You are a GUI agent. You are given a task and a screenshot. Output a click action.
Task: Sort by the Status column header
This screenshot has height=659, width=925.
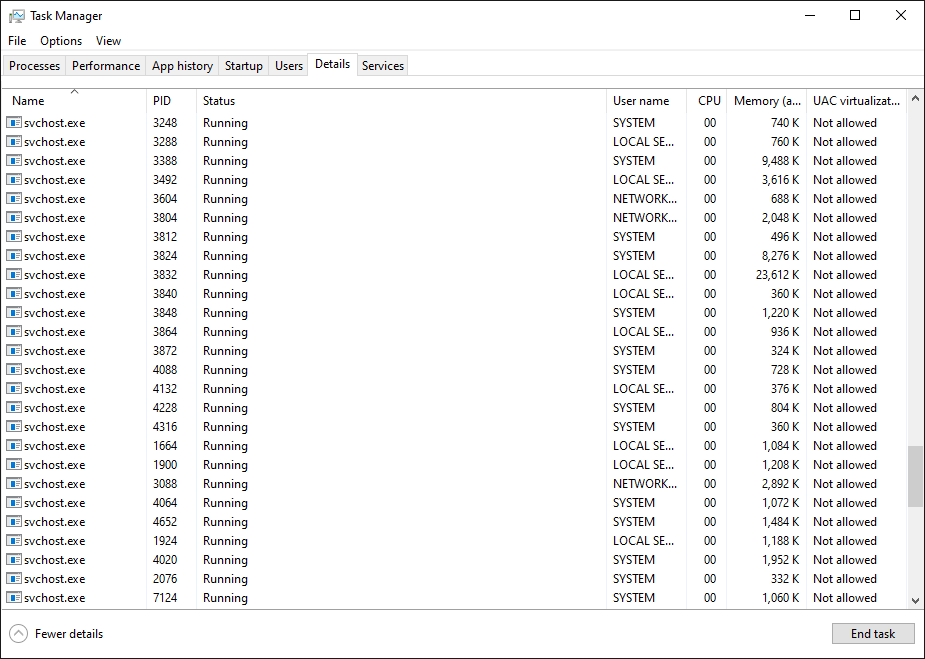click(x=401, y=101)
